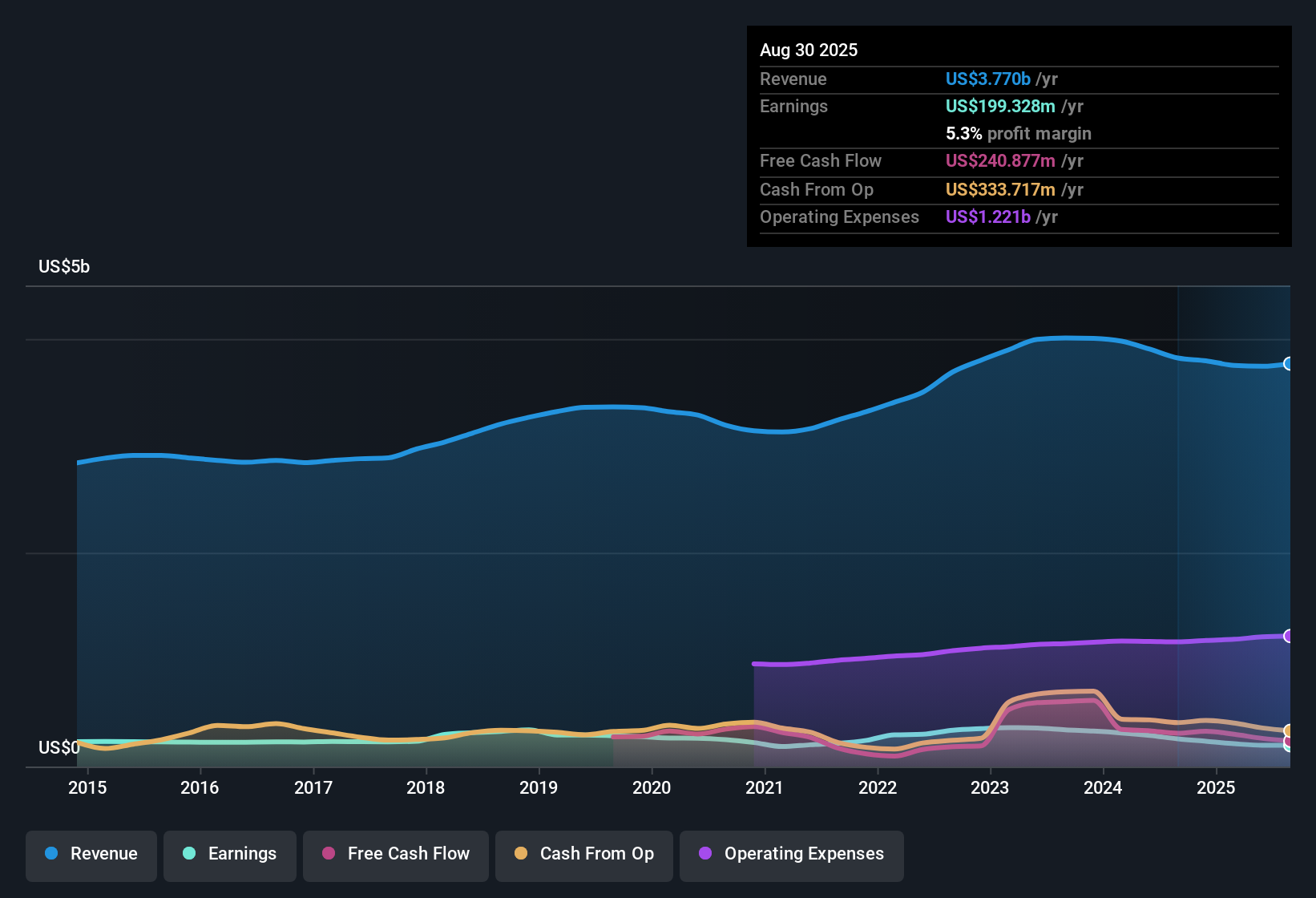Click the Cash From Op tooltip label

pos(817,190)
